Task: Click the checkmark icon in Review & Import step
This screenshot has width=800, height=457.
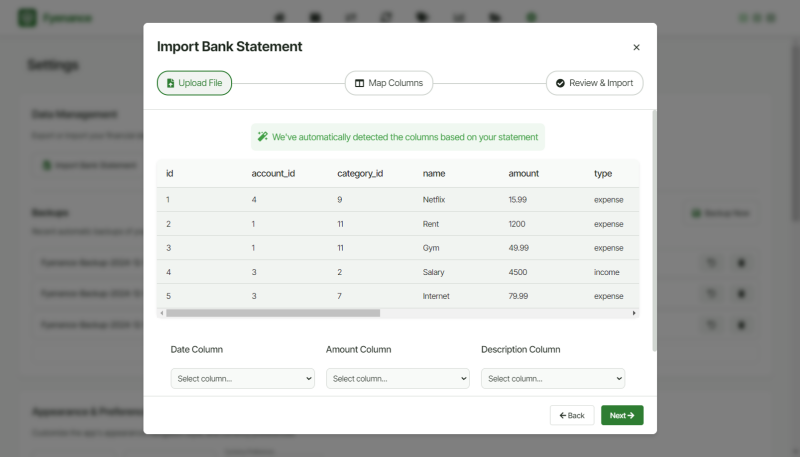Action: tap(560, 83)
